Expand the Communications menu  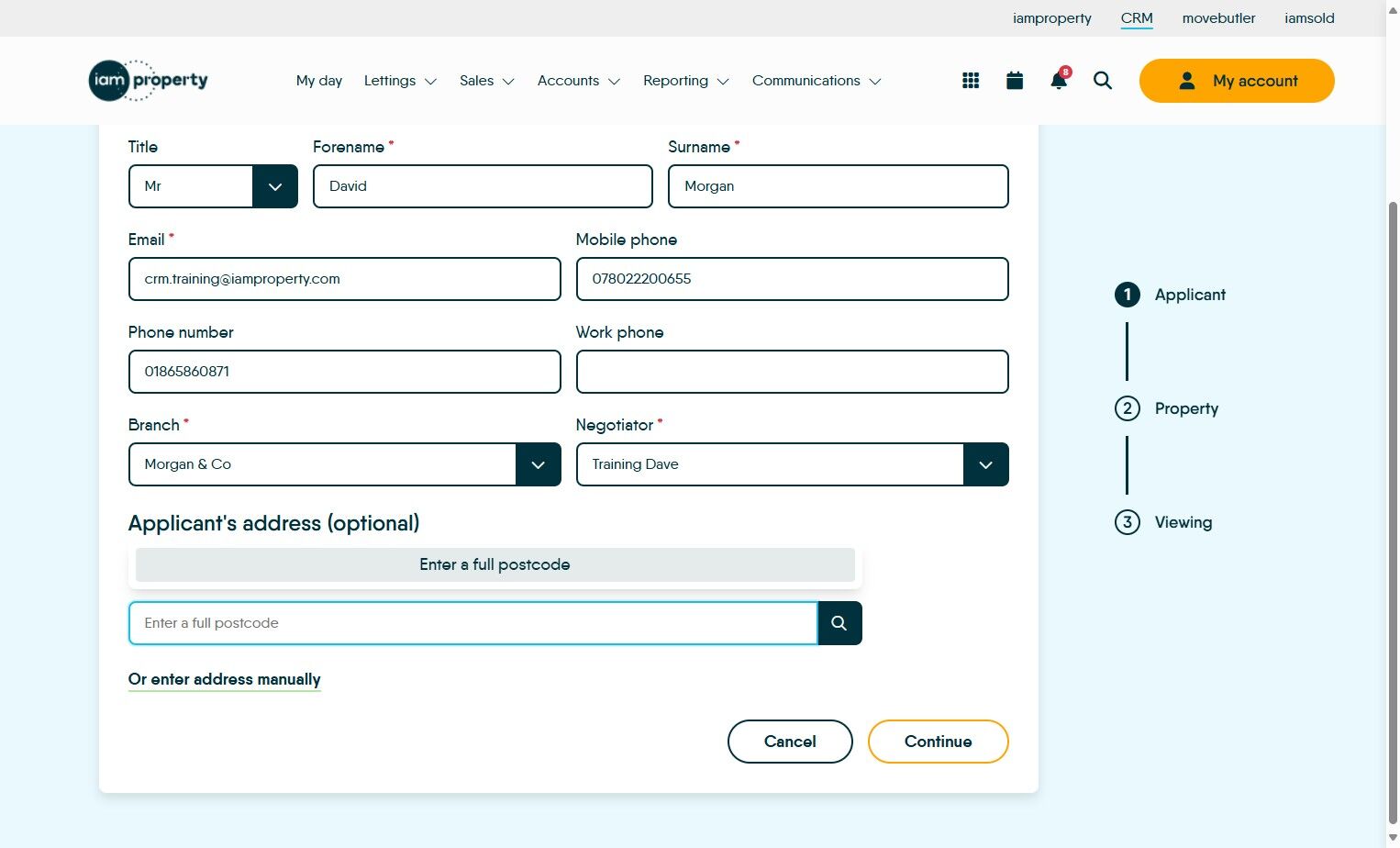coord(817,81)
